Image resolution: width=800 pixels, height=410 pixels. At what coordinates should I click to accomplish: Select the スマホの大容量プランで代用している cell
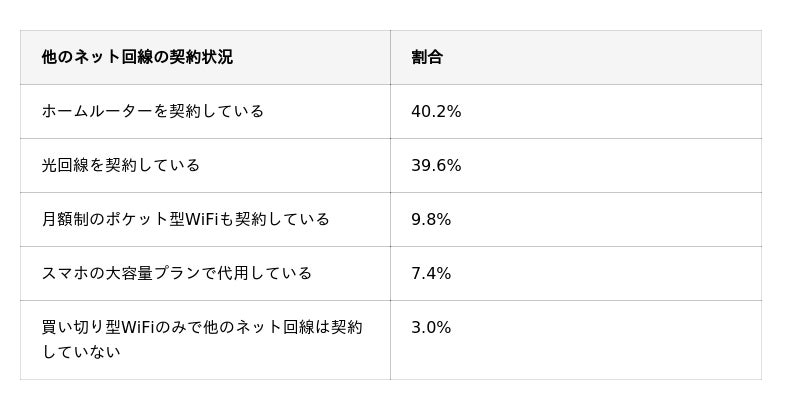[x=205, y=273]
